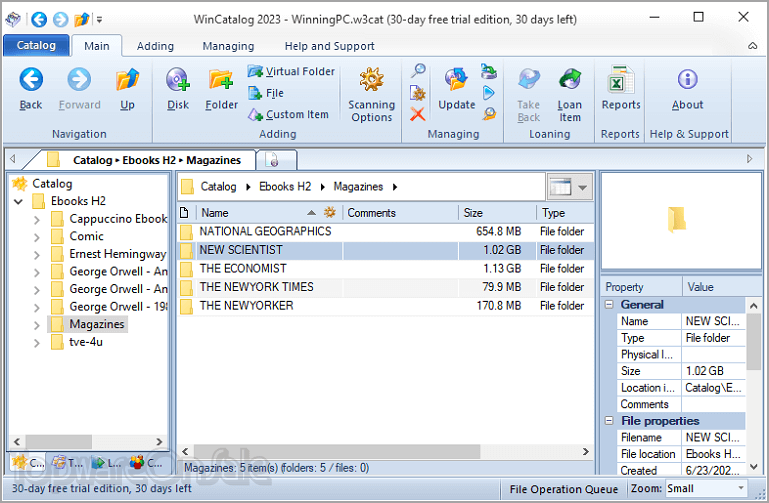This screenshot has width=769, height=503.
Task: Click quick access forward arrow in title bar
Action: point(61,20)
